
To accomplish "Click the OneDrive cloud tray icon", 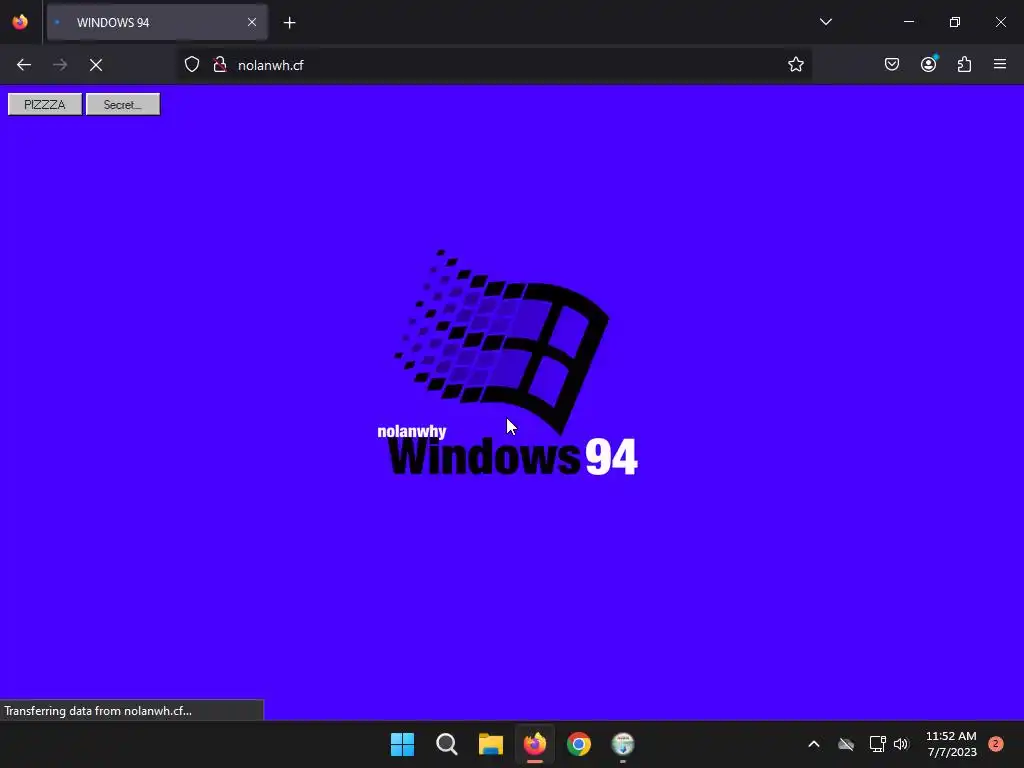I will 846,744.
